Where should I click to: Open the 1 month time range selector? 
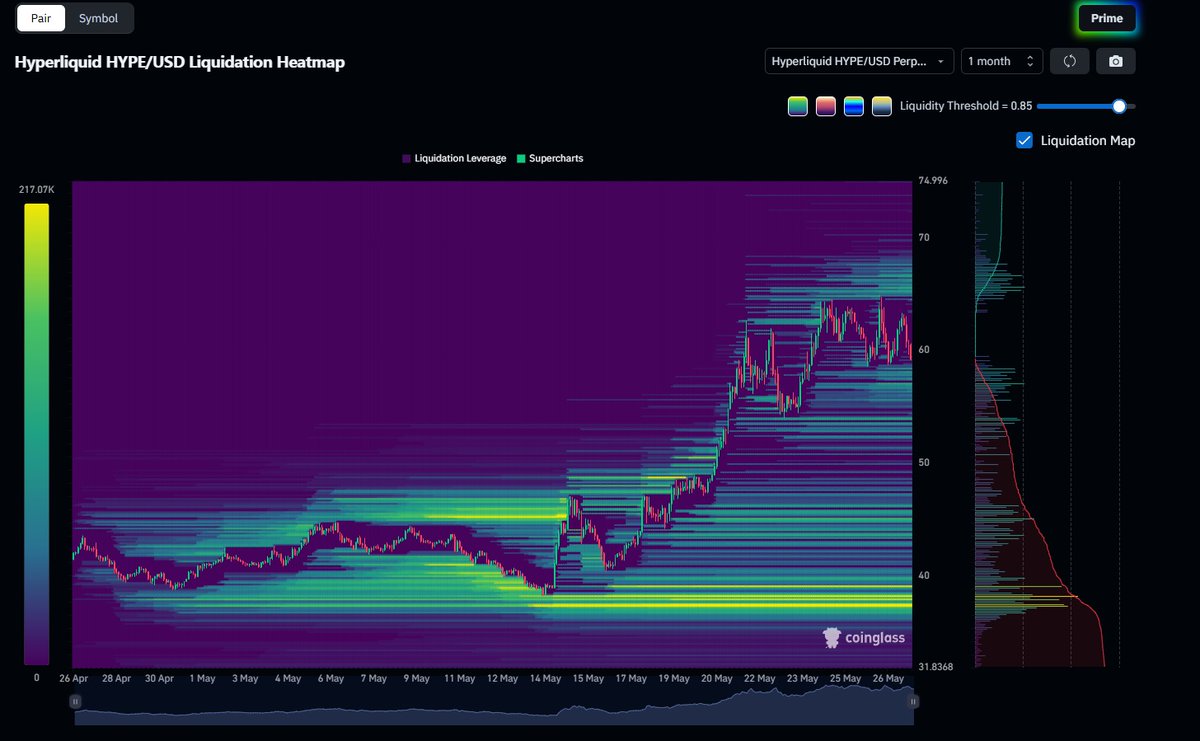1002,61
